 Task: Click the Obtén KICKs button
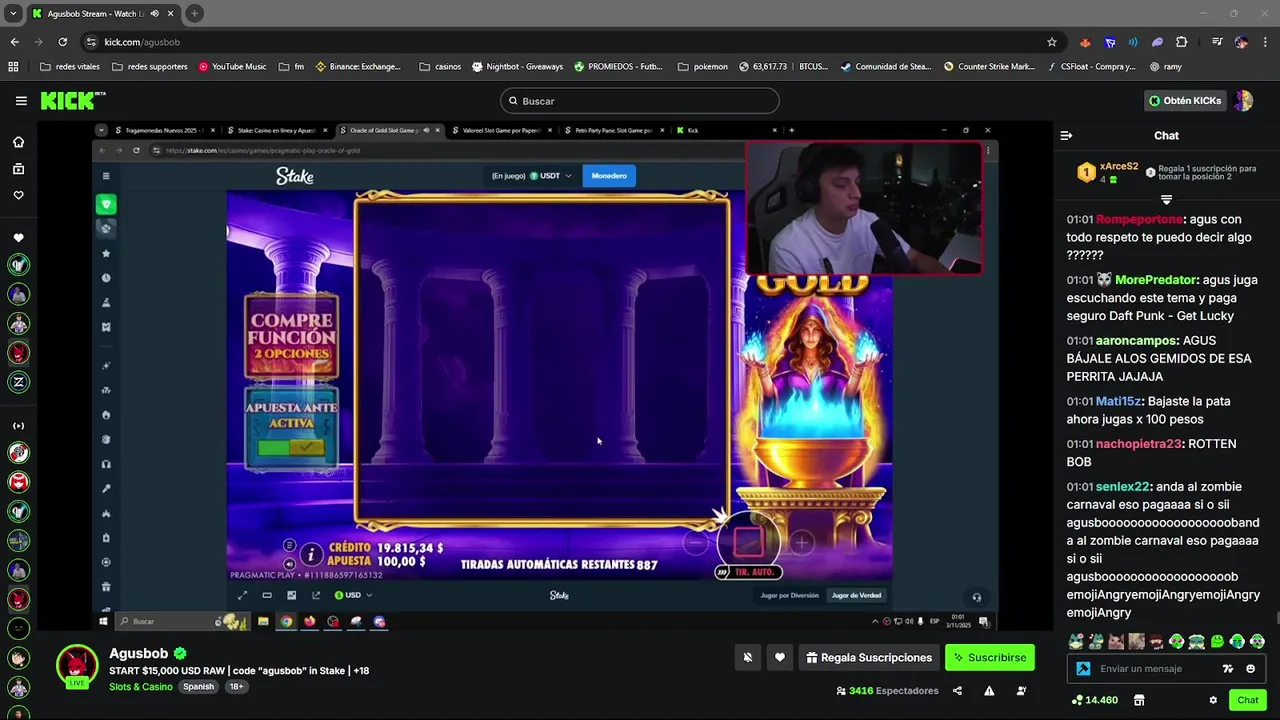tap(1184, 101)
